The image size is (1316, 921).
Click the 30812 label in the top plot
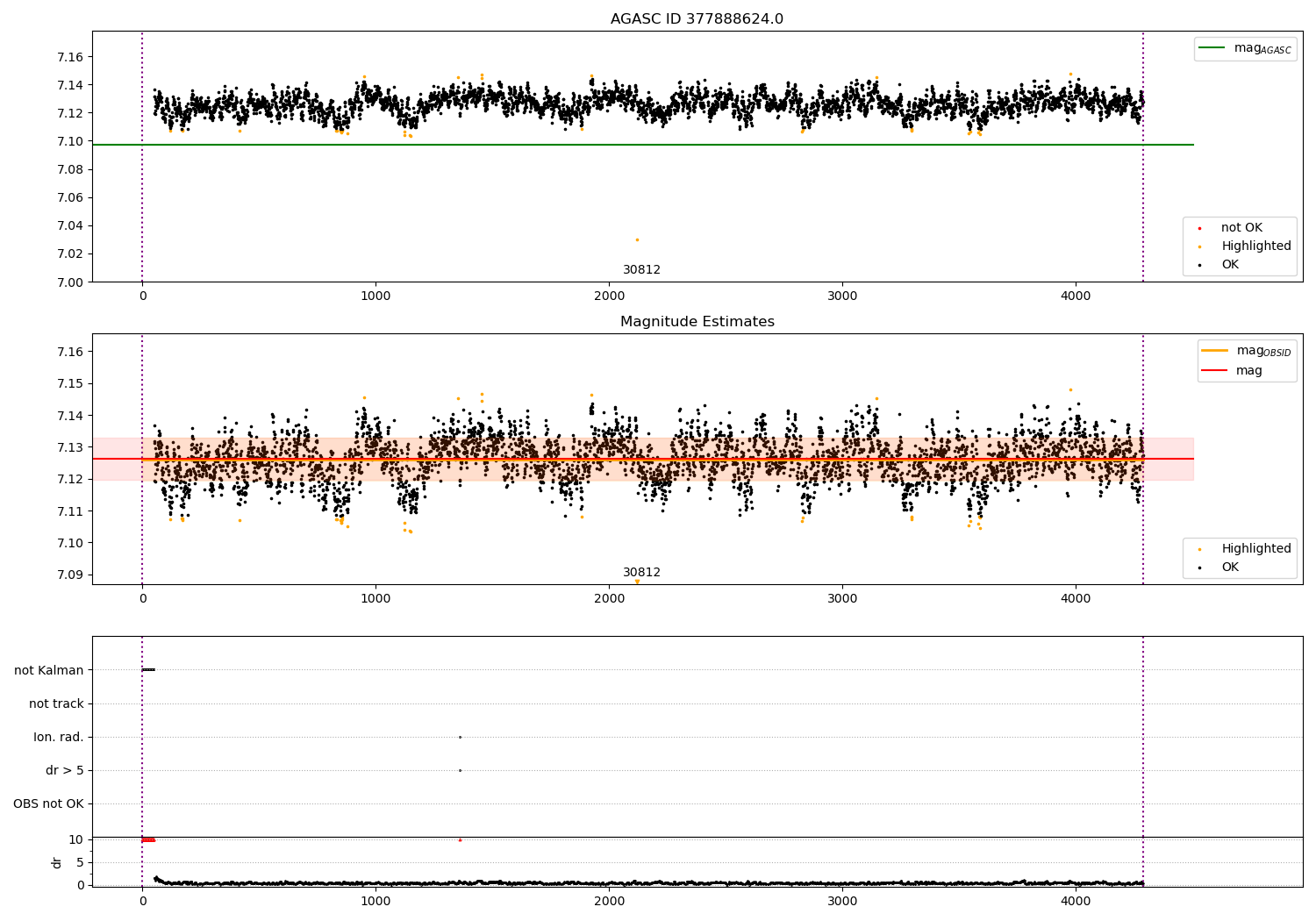point(641,270)
